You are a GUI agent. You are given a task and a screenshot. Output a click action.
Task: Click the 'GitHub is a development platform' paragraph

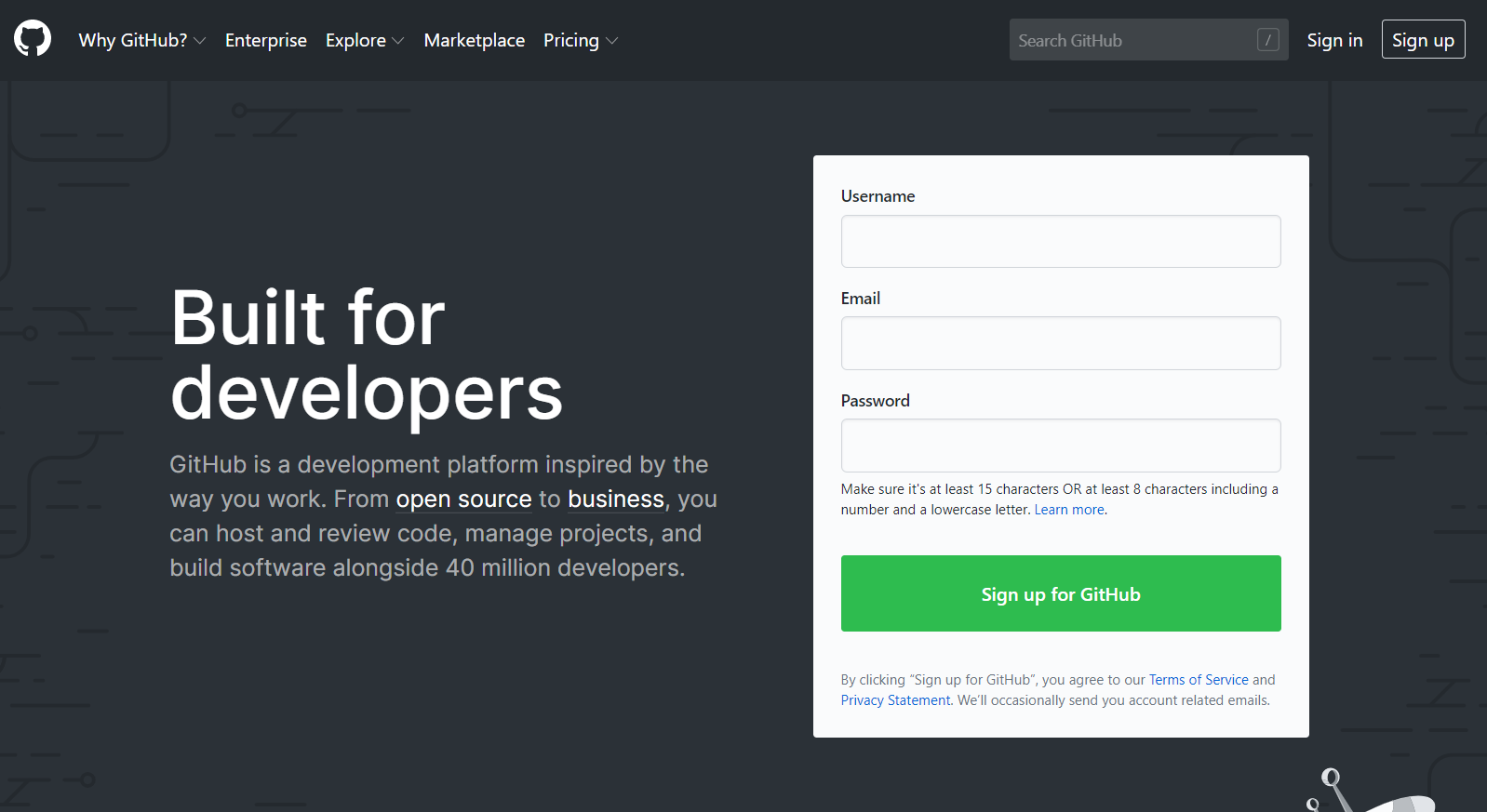[x=443, y=516]
